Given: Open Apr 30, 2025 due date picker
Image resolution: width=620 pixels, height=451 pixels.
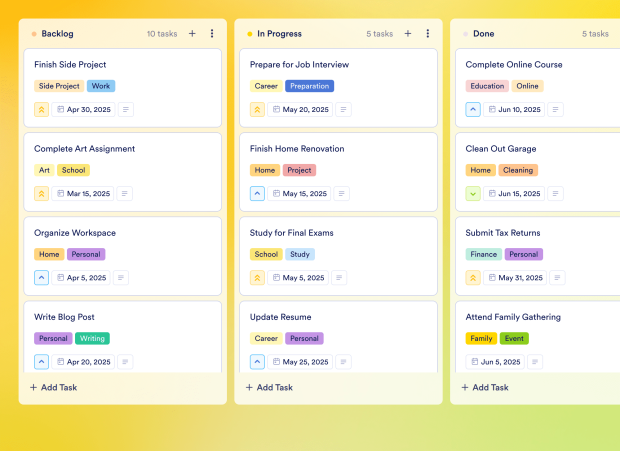Looking at the screenshot, I should [x=83, y=109].
